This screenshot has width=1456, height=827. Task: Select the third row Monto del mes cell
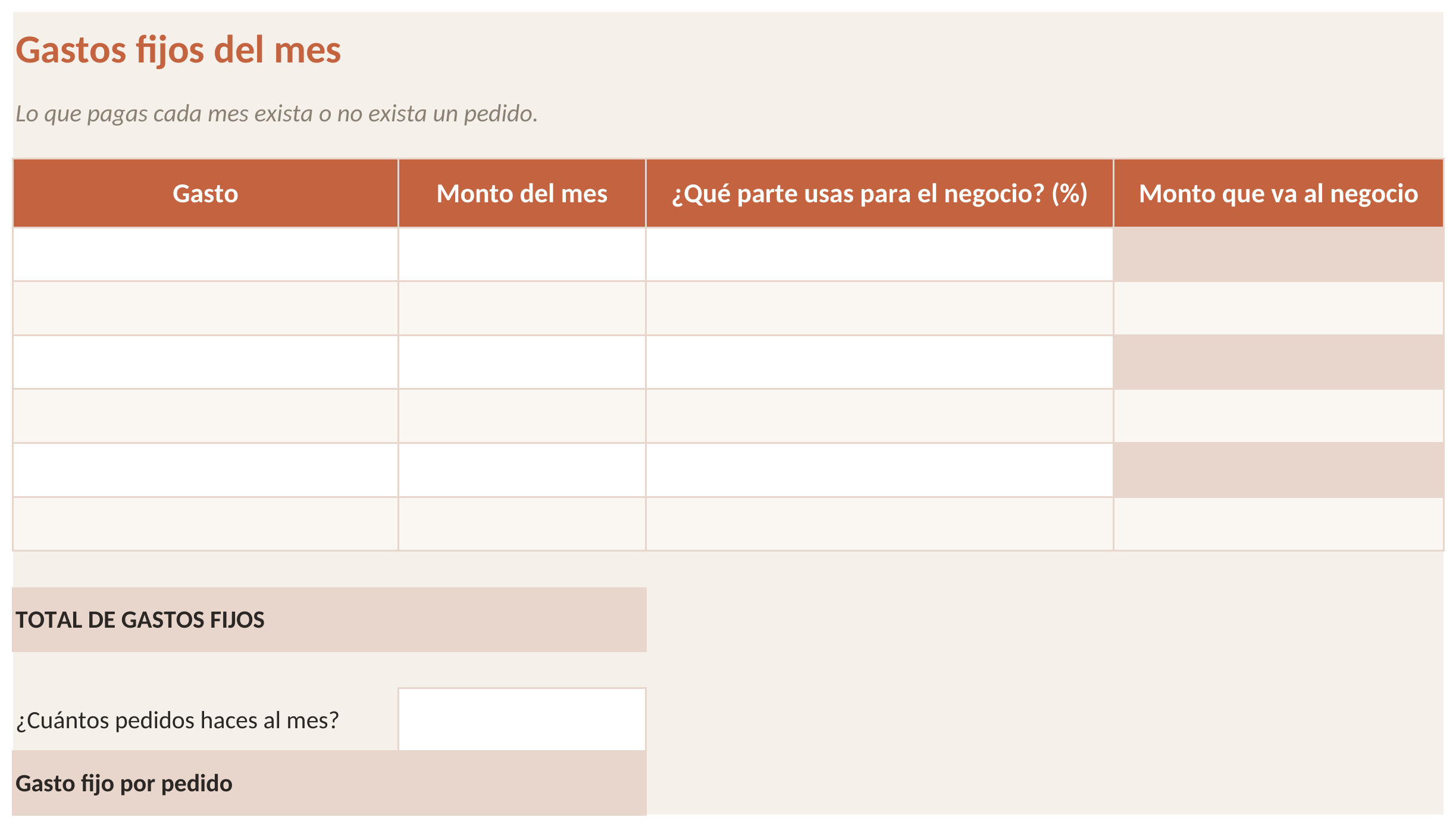(522, 362)
